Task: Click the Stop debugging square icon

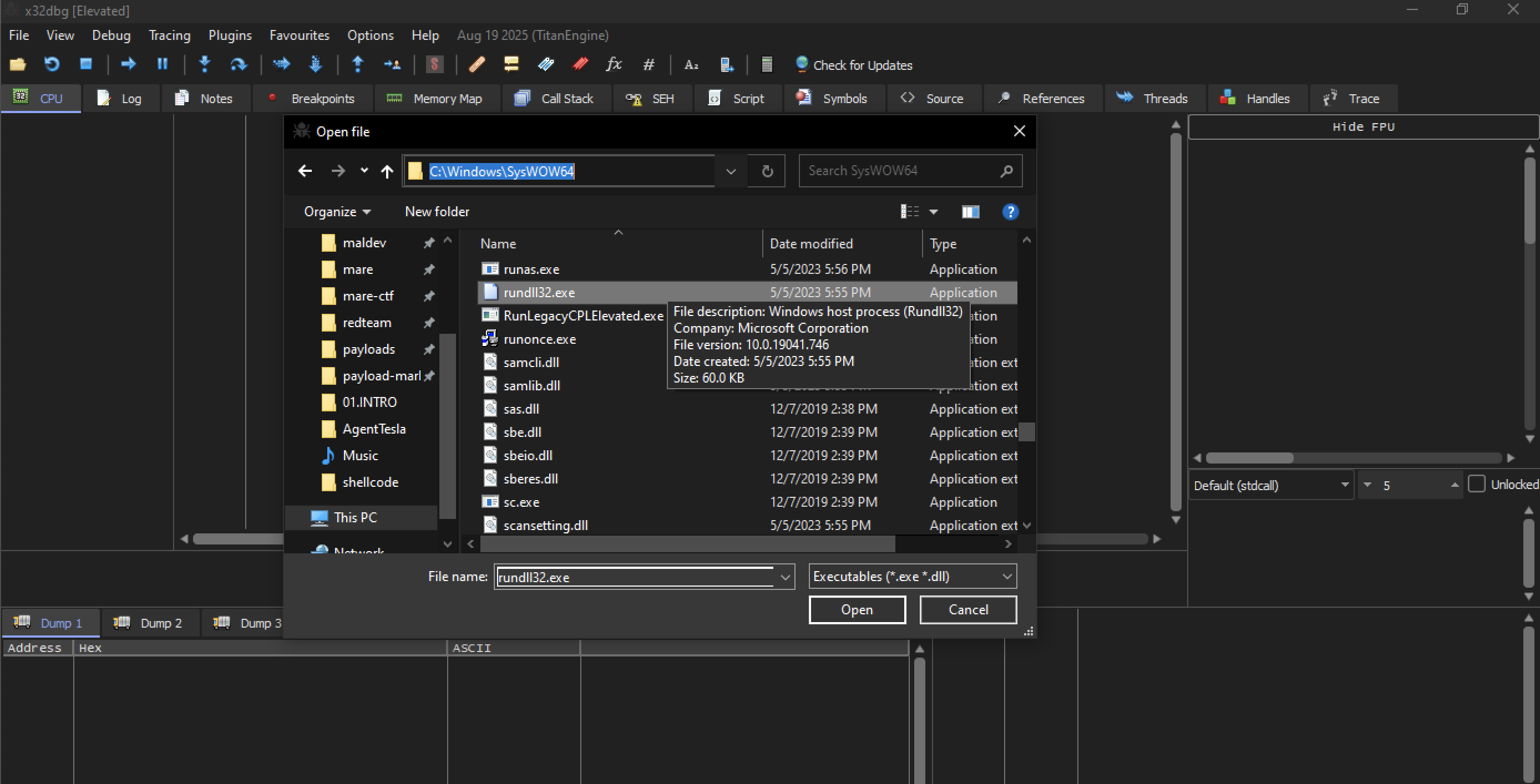Action: [86, 64]
